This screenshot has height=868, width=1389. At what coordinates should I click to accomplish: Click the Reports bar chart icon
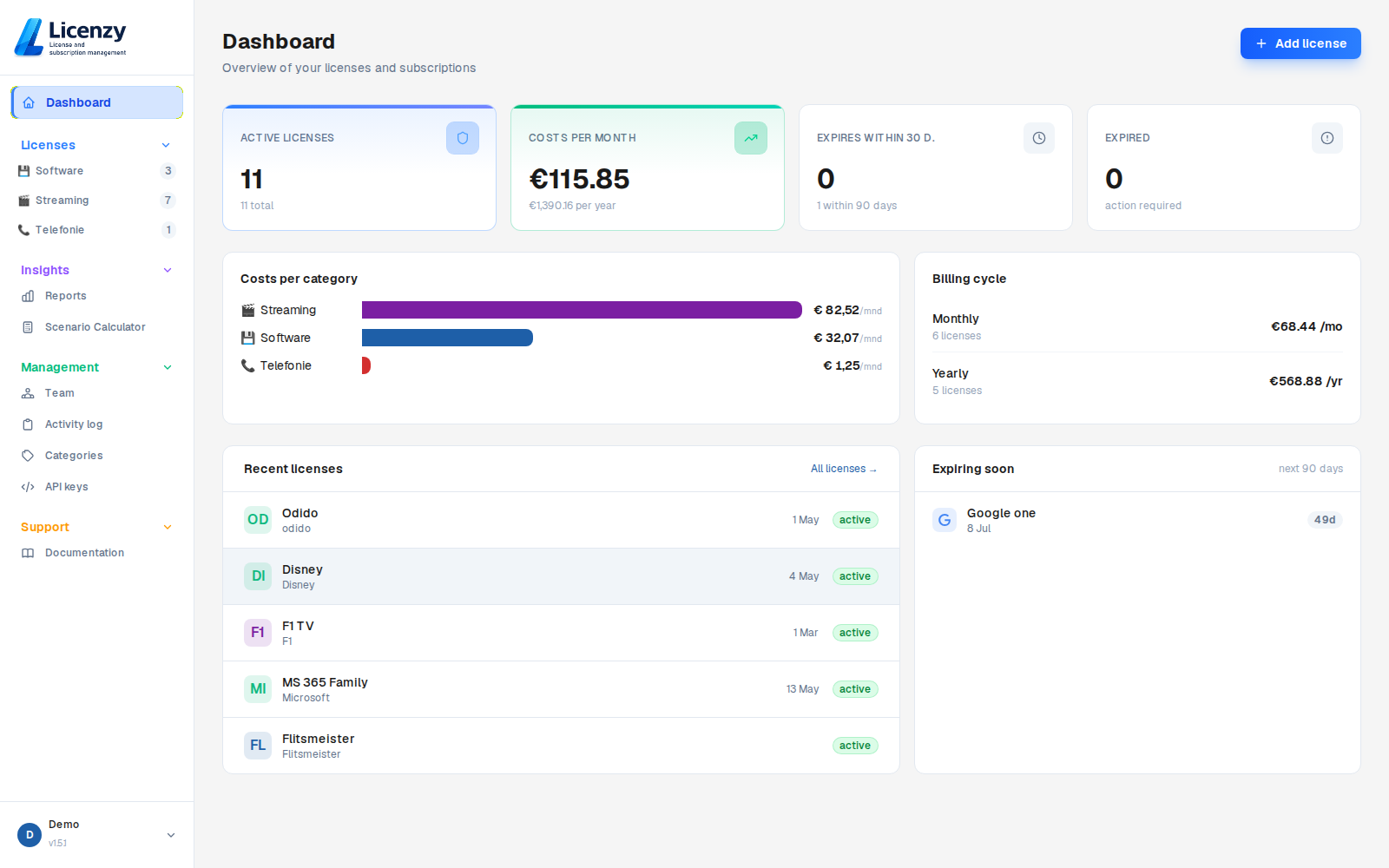[28, 296]
